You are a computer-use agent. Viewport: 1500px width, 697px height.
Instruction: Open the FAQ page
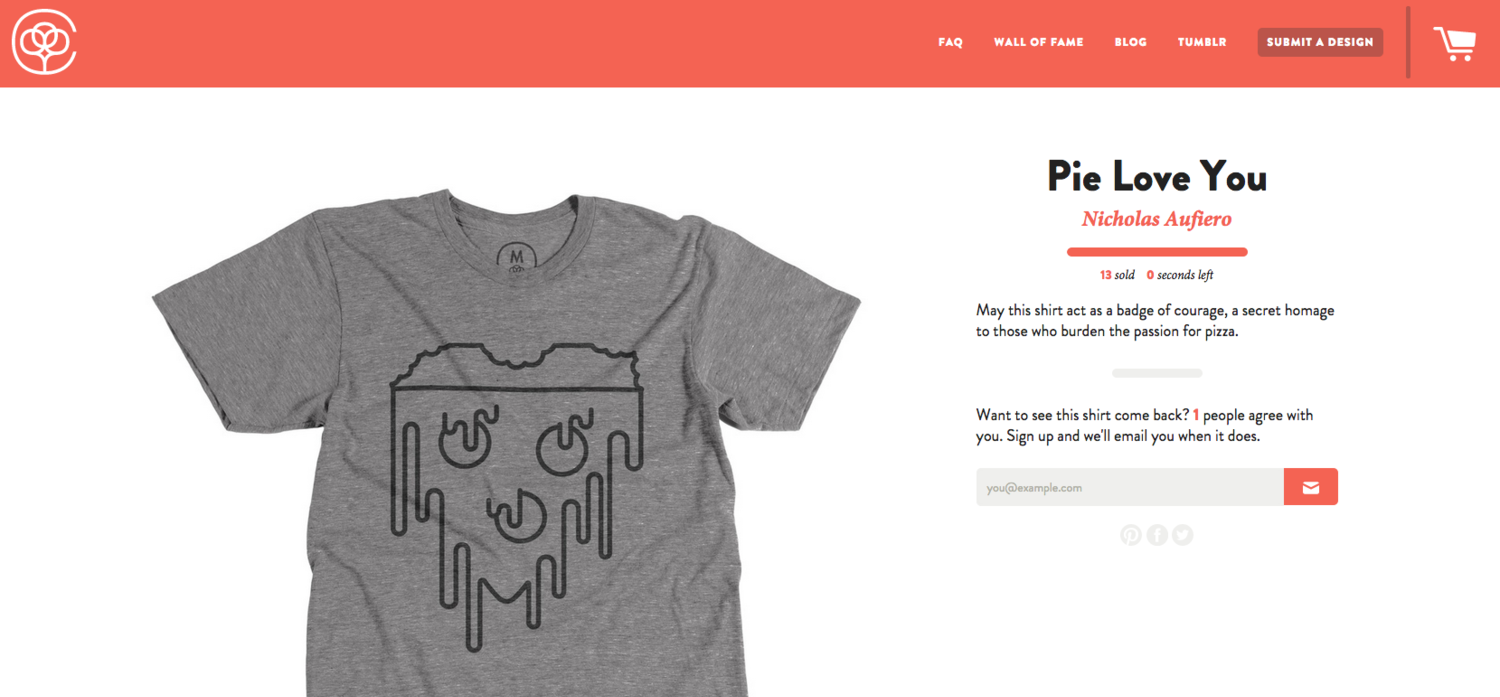[x=950, y=43]
